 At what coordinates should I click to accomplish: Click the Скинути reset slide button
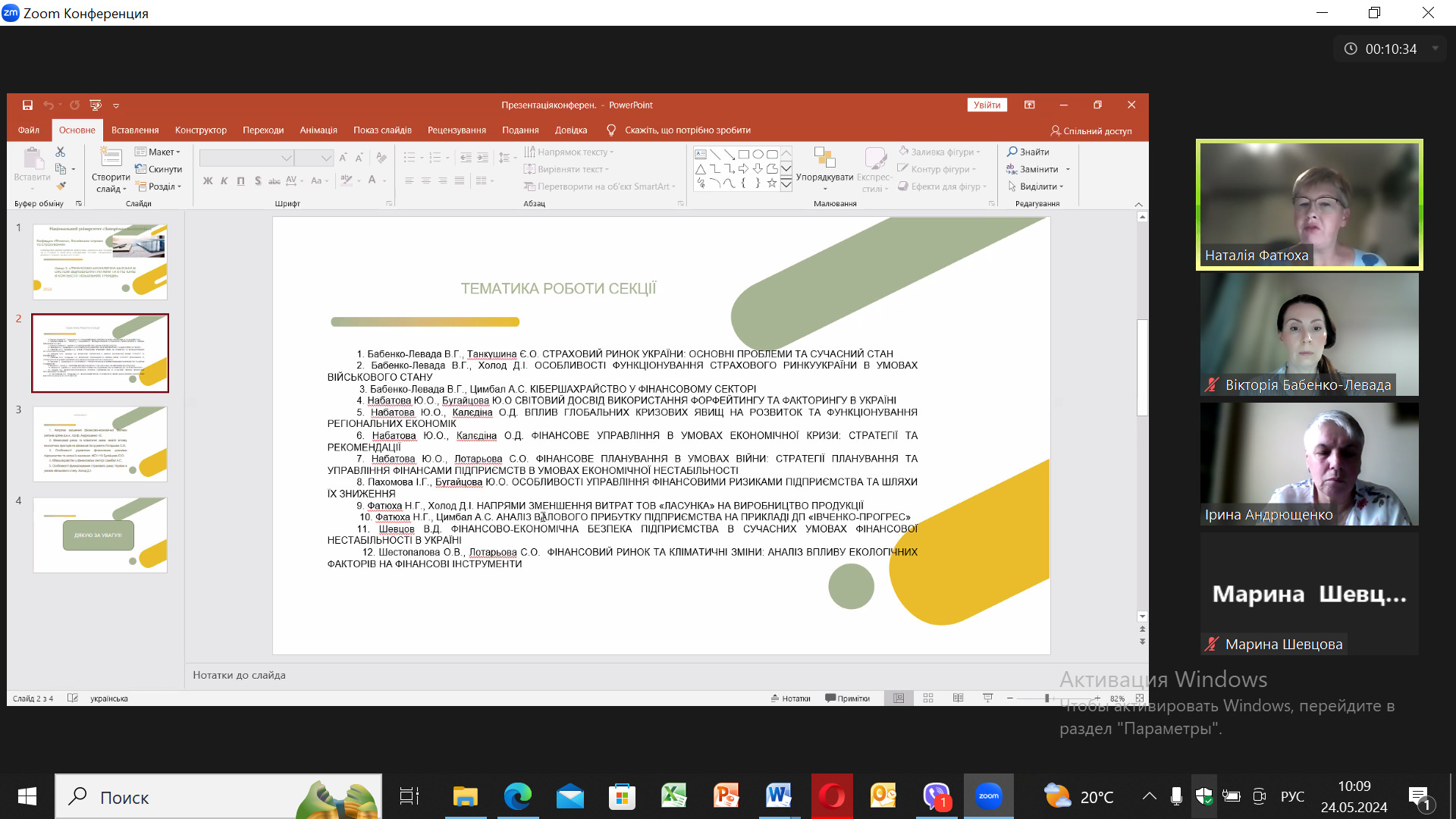tap(159, 169)
